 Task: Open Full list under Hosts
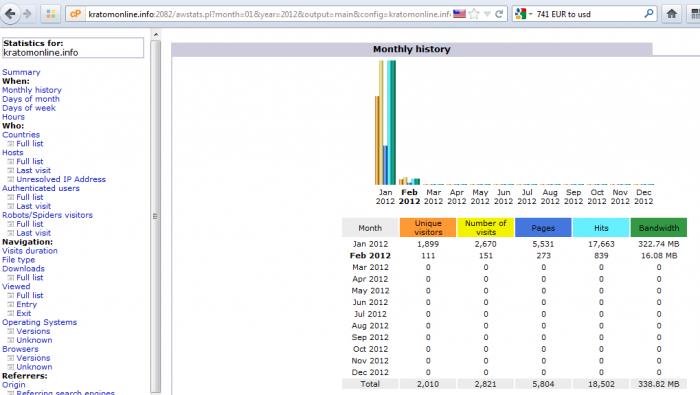(x=30, y=161)
